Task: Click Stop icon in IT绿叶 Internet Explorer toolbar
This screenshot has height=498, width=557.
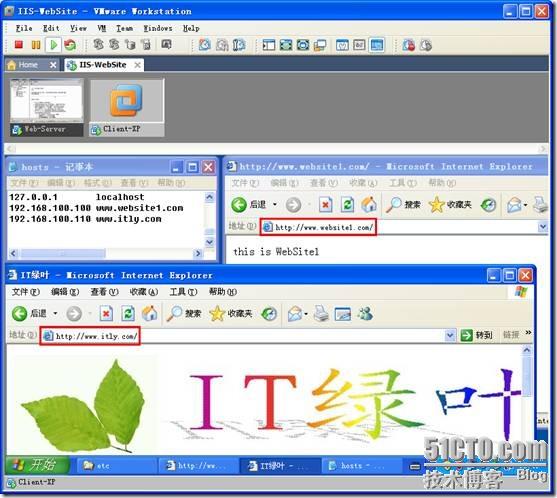Action: pyautogui.click(x=106, y=314)
